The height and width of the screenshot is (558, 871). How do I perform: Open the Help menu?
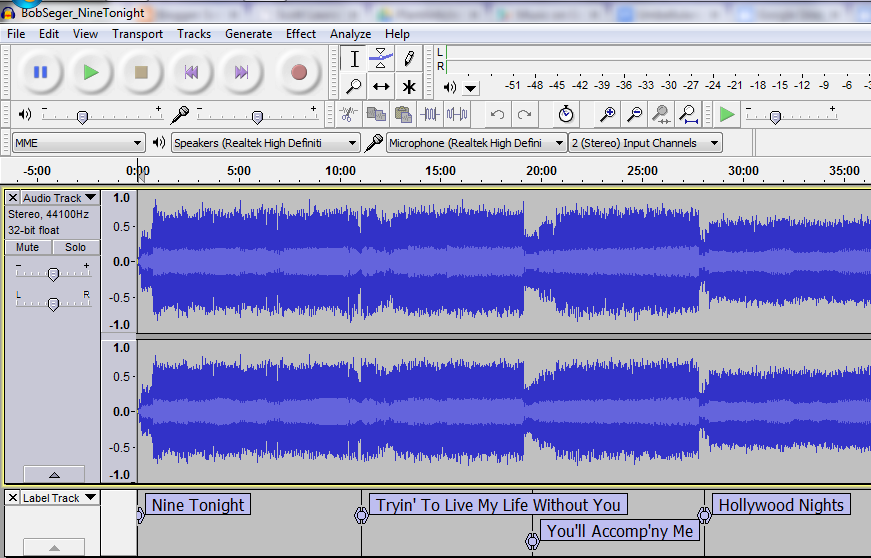click(x=397, y=34)
